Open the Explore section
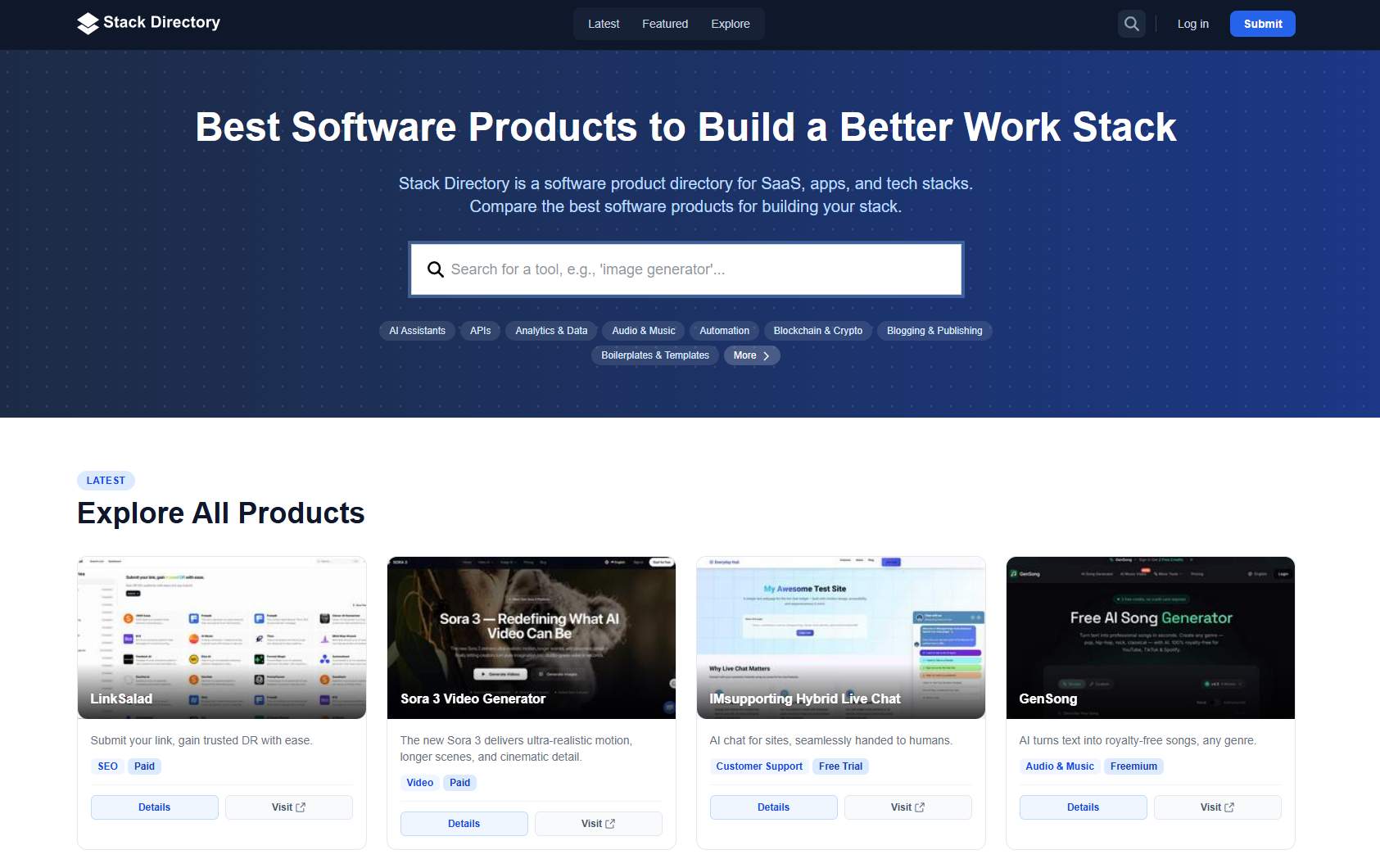The image size is (1380, 868). [731, 24]
